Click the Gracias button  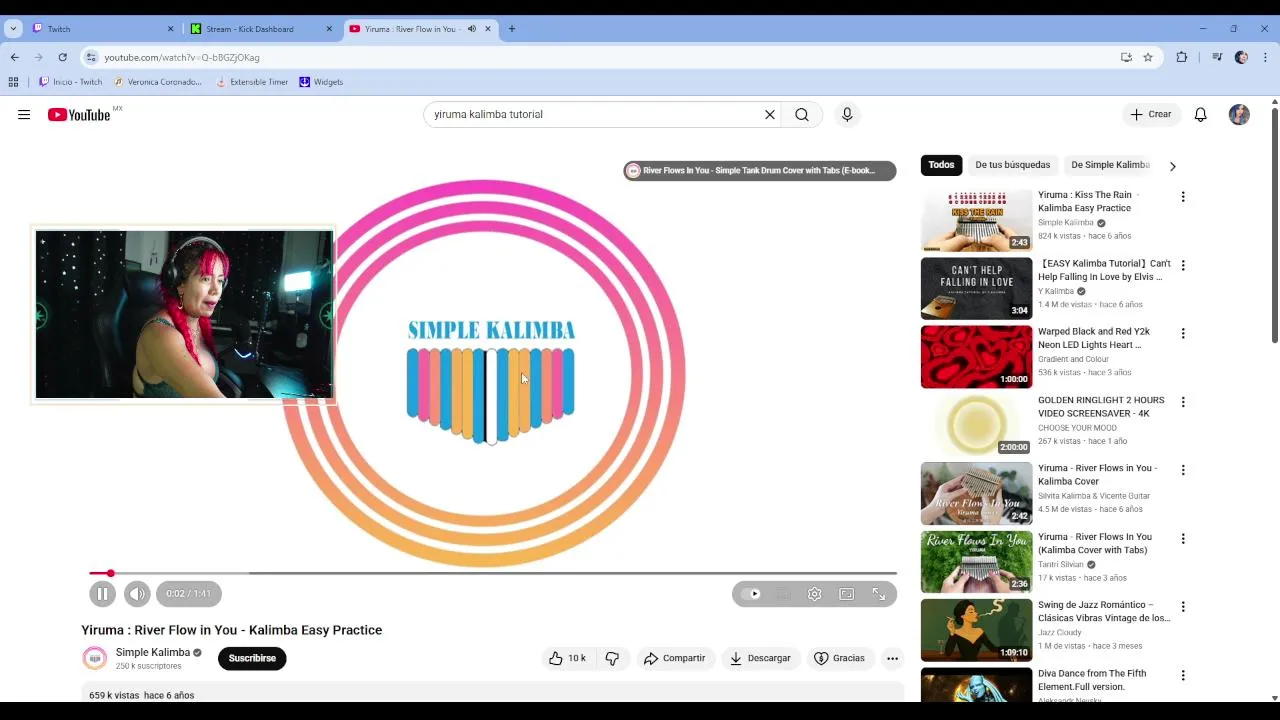click(839, 658)
